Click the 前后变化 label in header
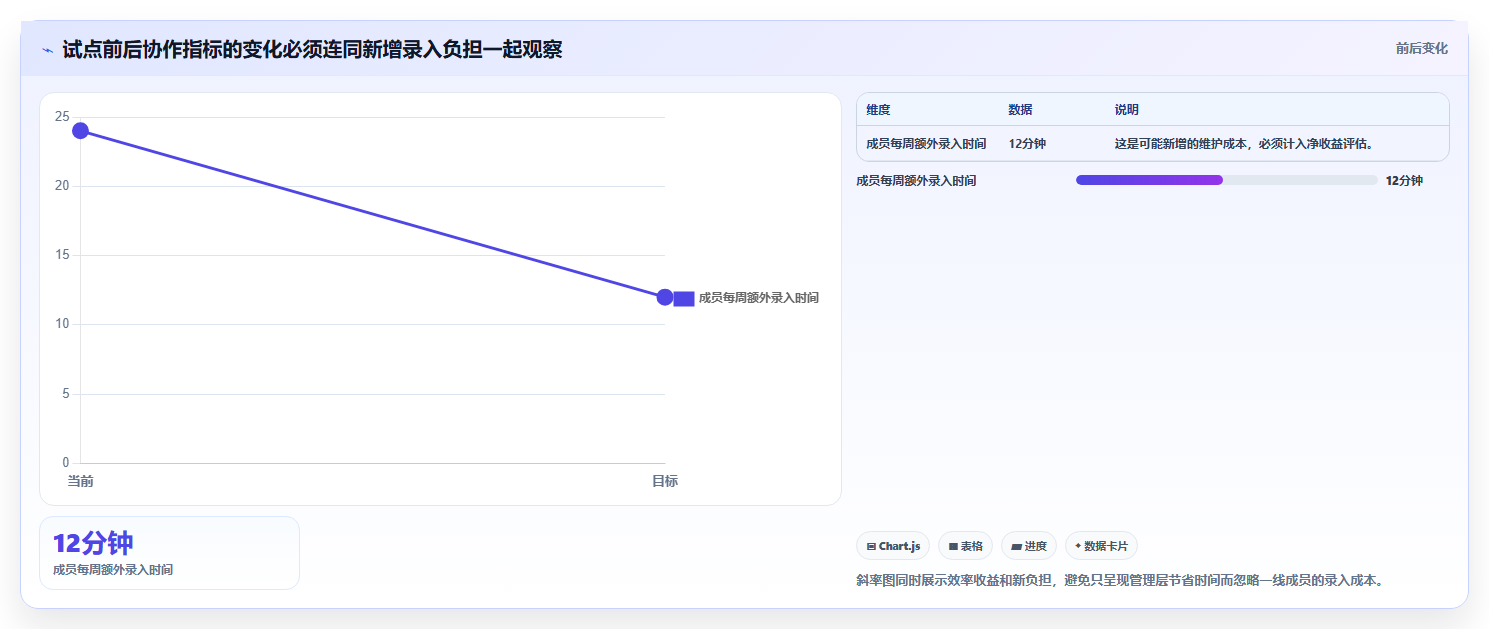This screenshot has height=629, width=1489. [1421, 49]
